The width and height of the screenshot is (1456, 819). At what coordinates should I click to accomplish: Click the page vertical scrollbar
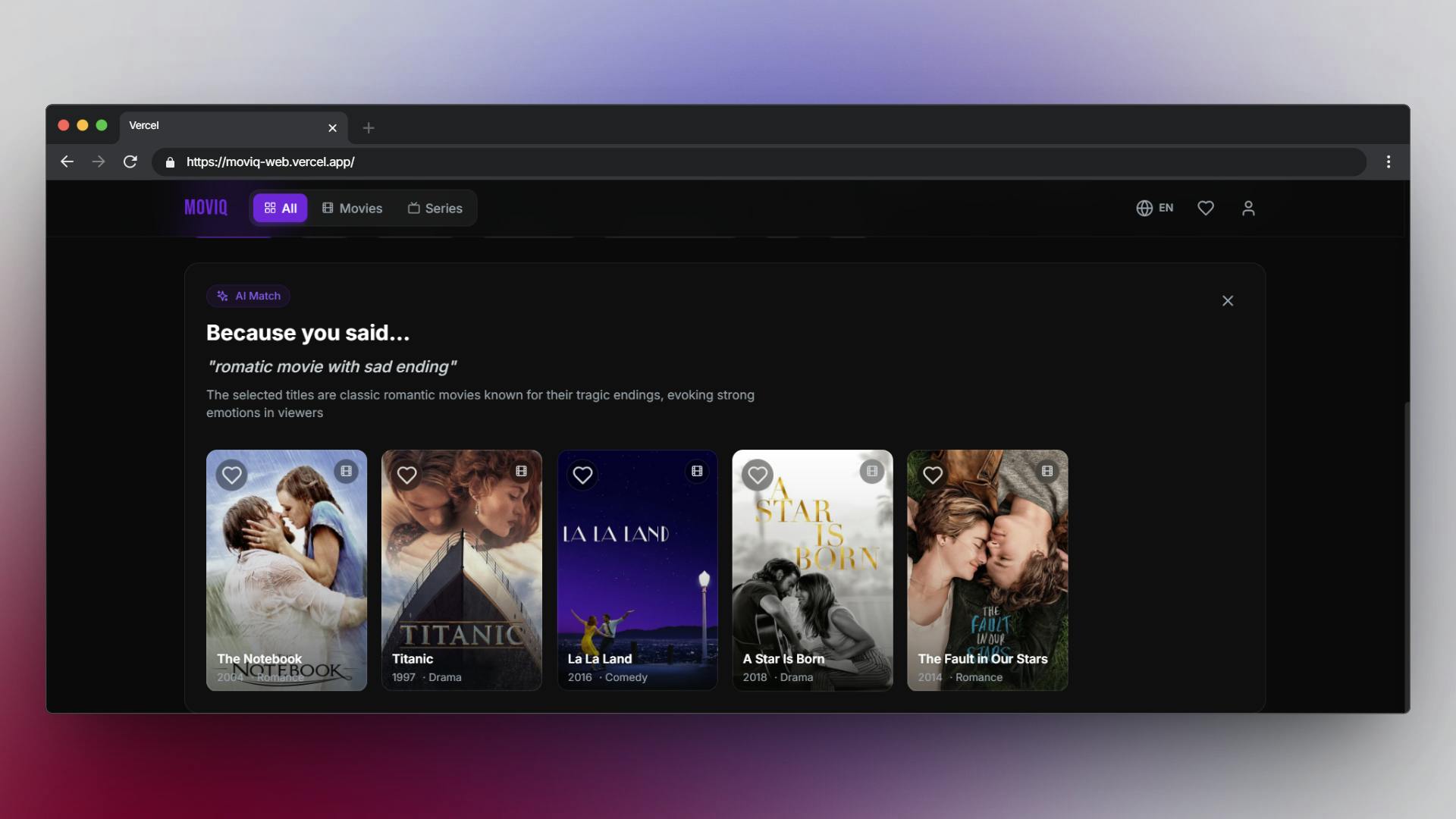tap(1407, 557)
